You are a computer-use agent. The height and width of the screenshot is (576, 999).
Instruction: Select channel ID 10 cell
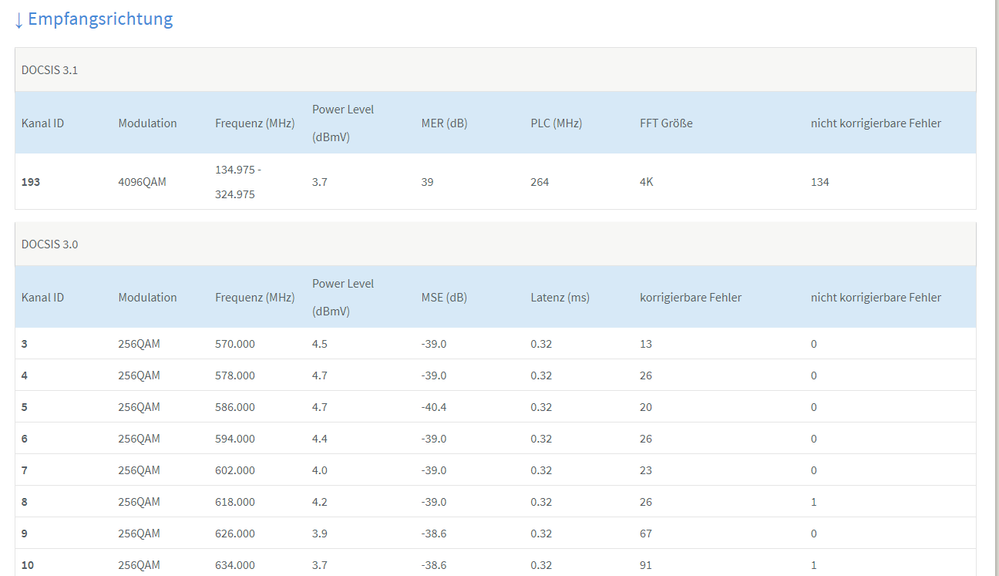point(27,565)
